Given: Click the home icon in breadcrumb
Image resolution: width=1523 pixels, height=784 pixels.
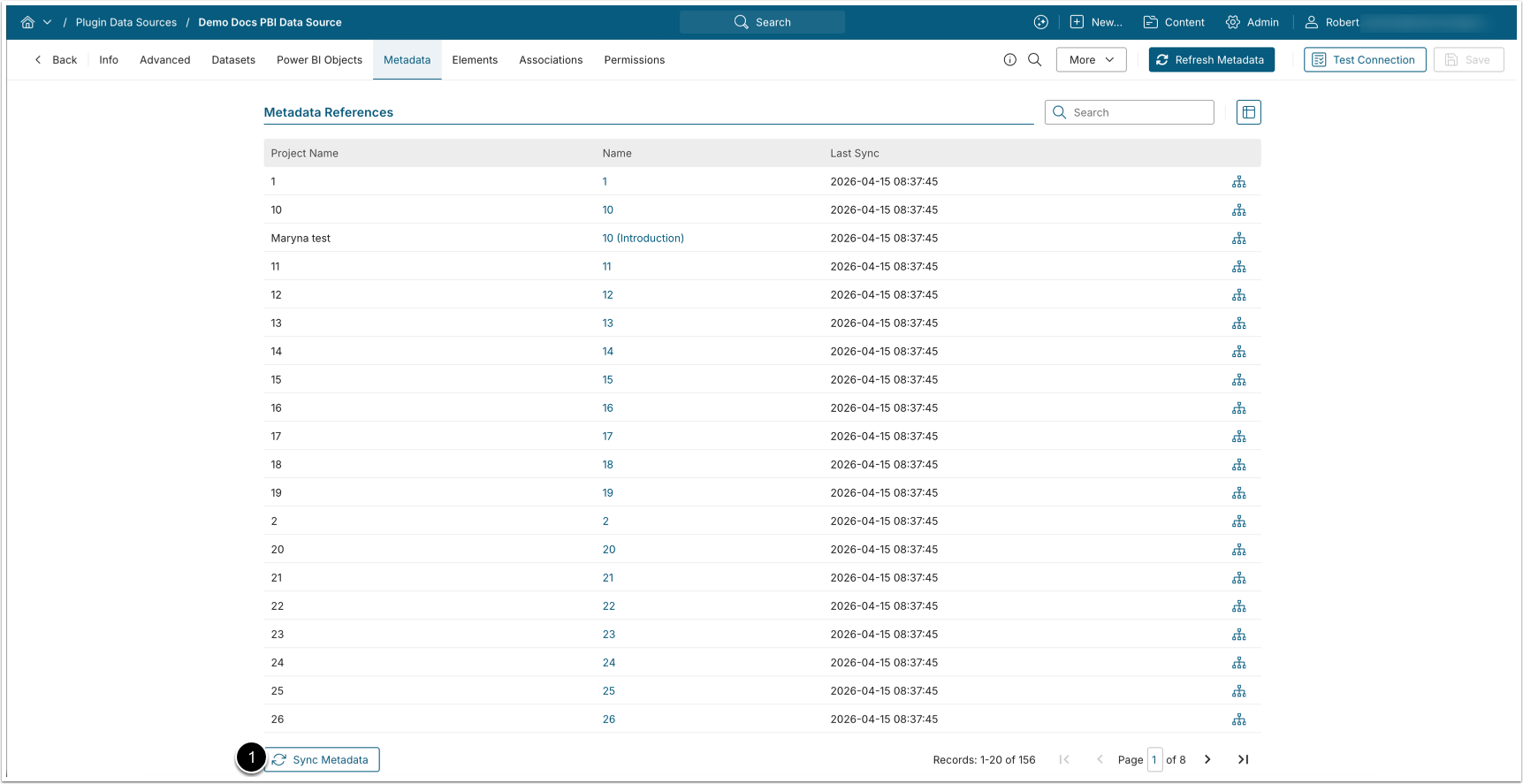Looking at the screenshot, I should click(x=27, y=22).
